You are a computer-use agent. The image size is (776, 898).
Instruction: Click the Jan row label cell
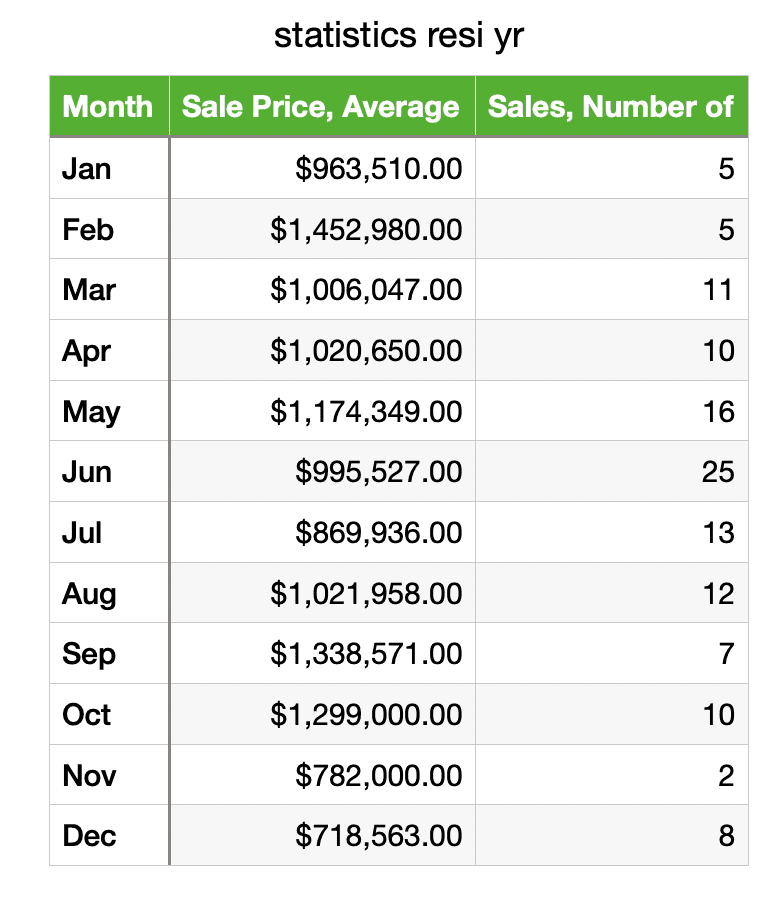coord(108,168)
